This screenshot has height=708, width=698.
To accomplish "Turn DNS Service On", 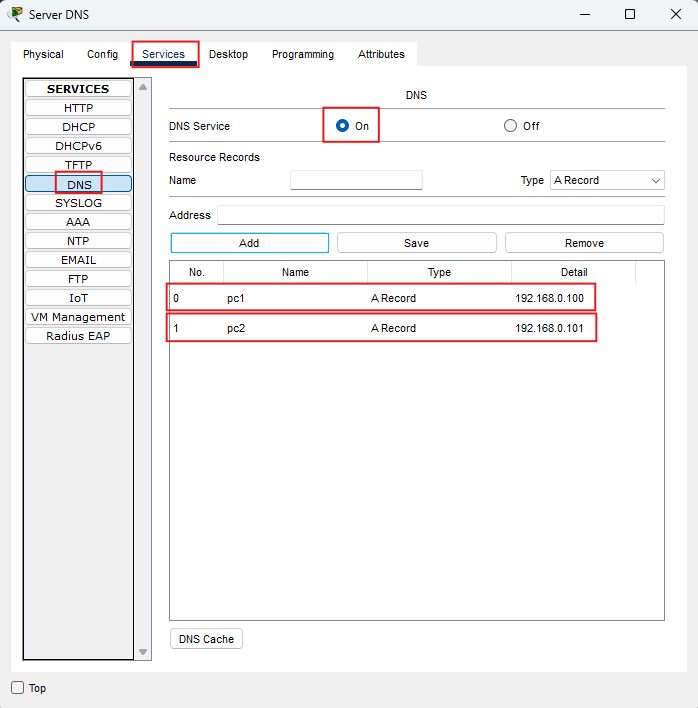I will 342,126.
